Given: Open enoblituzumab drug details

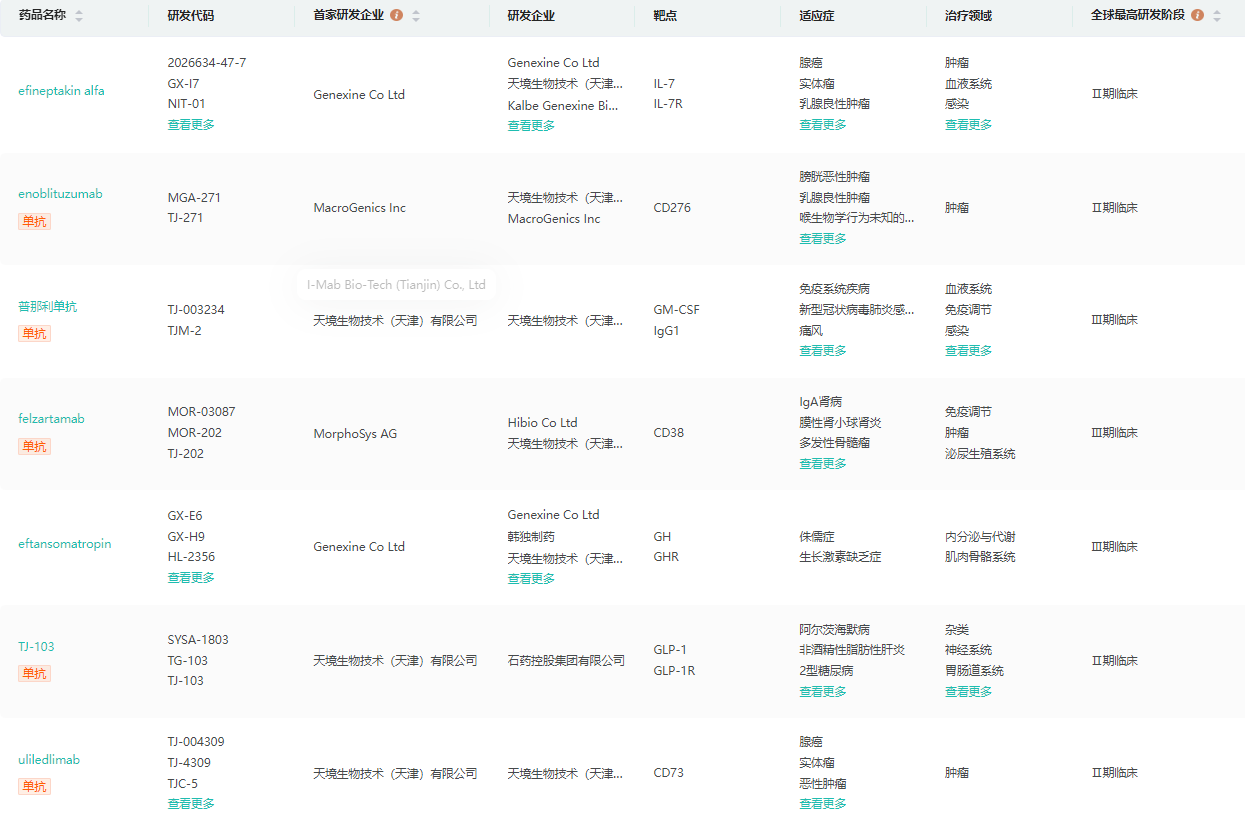Looking at the screenshot, I should [60, 194].
